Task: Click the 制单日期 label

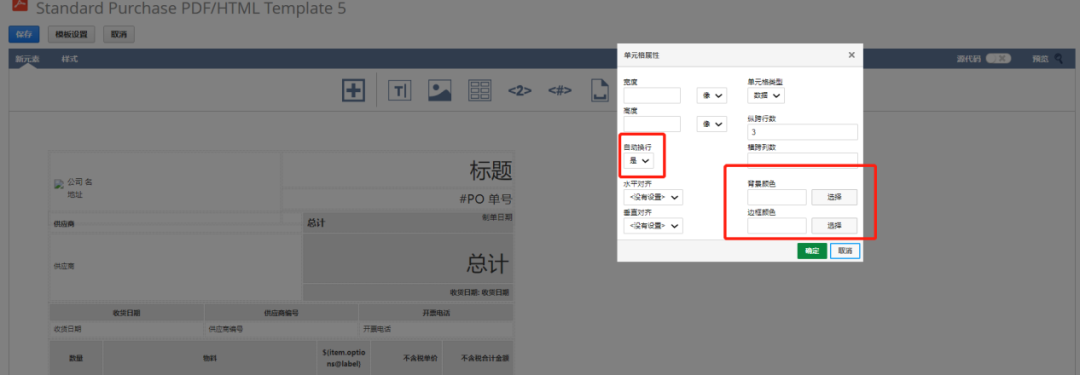Action: [497, 217]
